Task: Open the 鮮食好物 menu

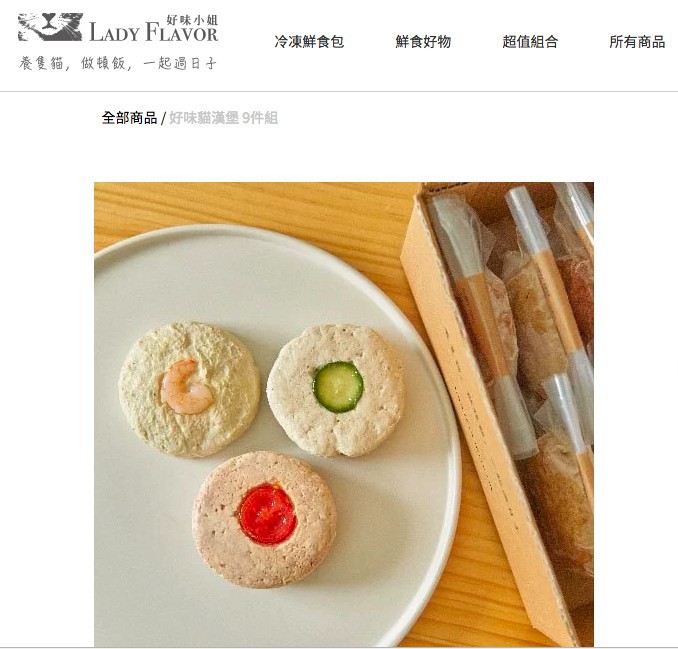Action: pos(423,42)
